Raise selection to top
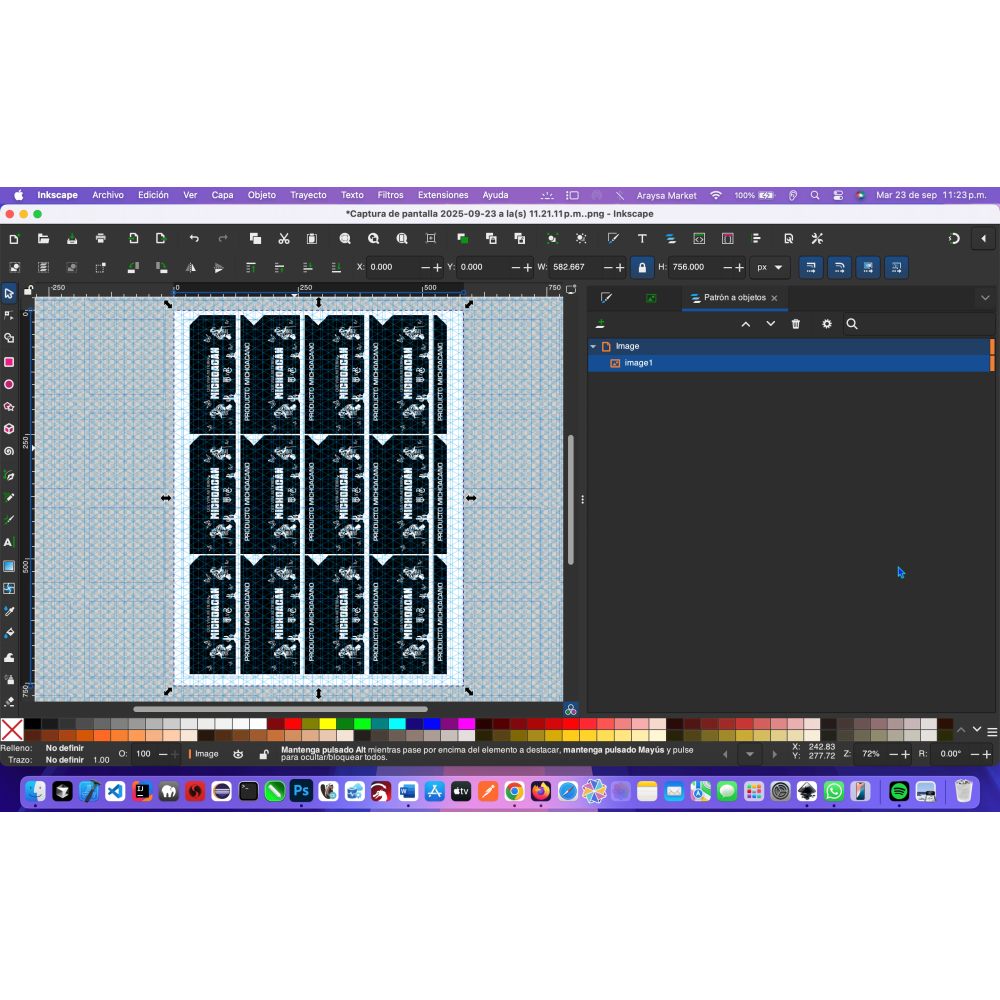 (251, 268)
